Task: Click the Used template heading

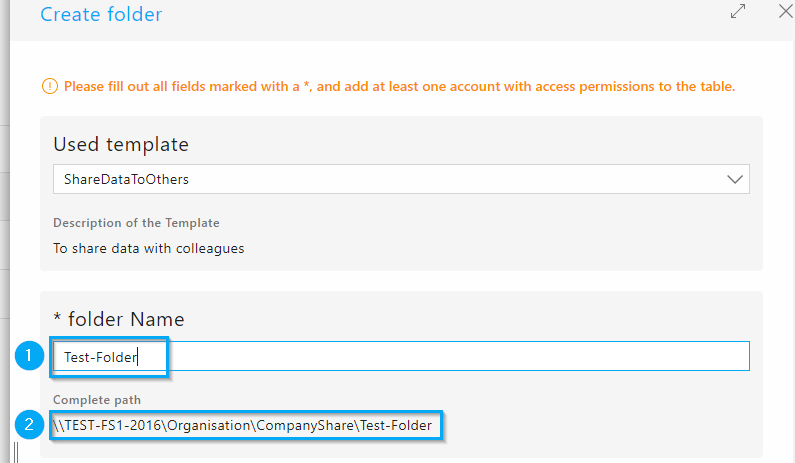Action: [121, 145]
